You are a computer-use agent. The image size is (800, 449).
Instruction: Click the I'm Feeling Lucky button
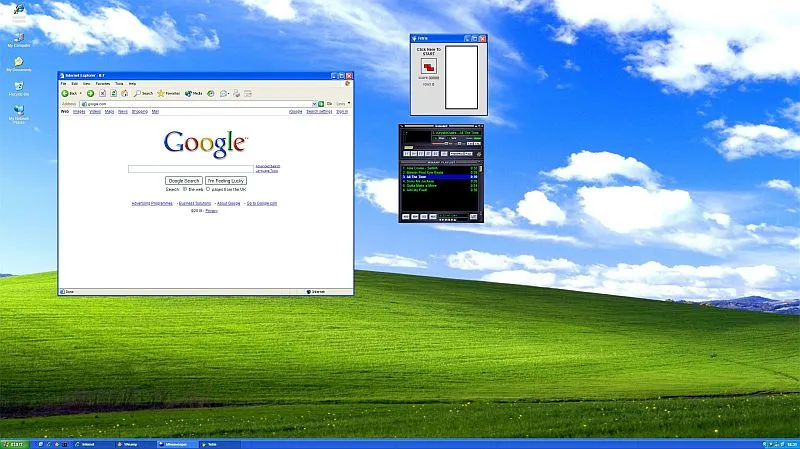226,181
